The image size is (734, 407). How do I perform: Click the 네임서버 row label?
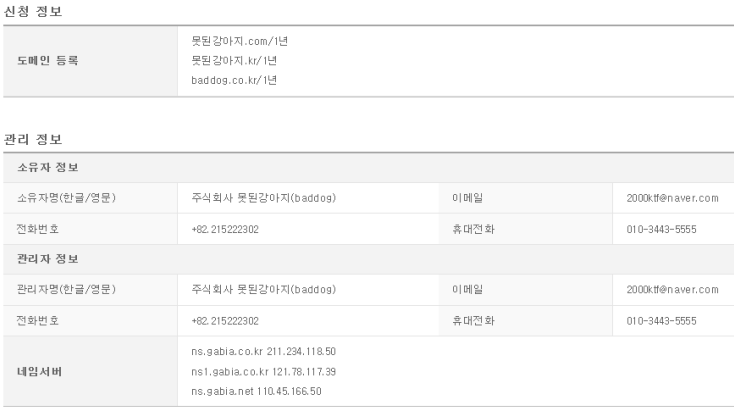39,371
